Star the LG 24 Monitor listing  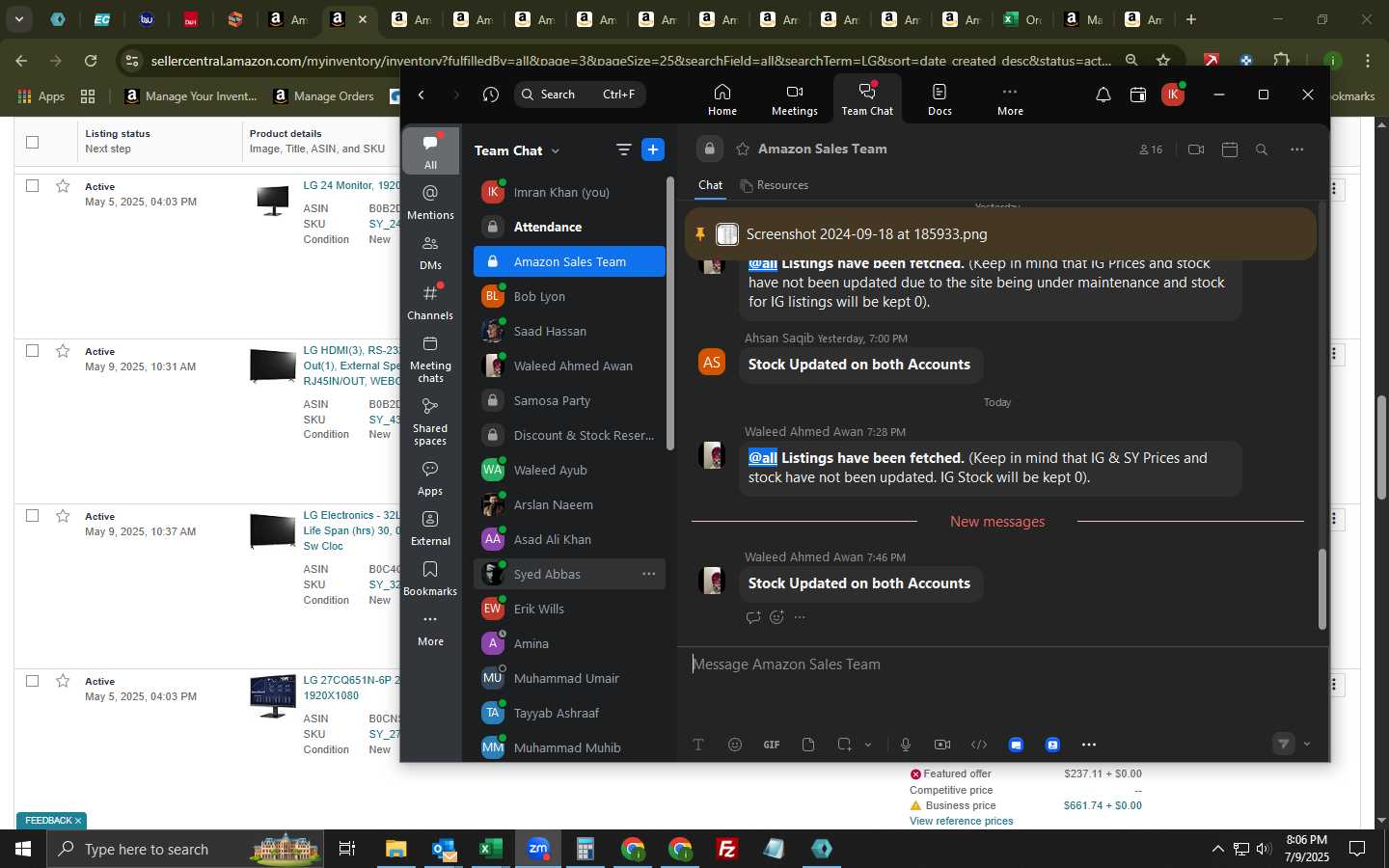coord(63,185)
